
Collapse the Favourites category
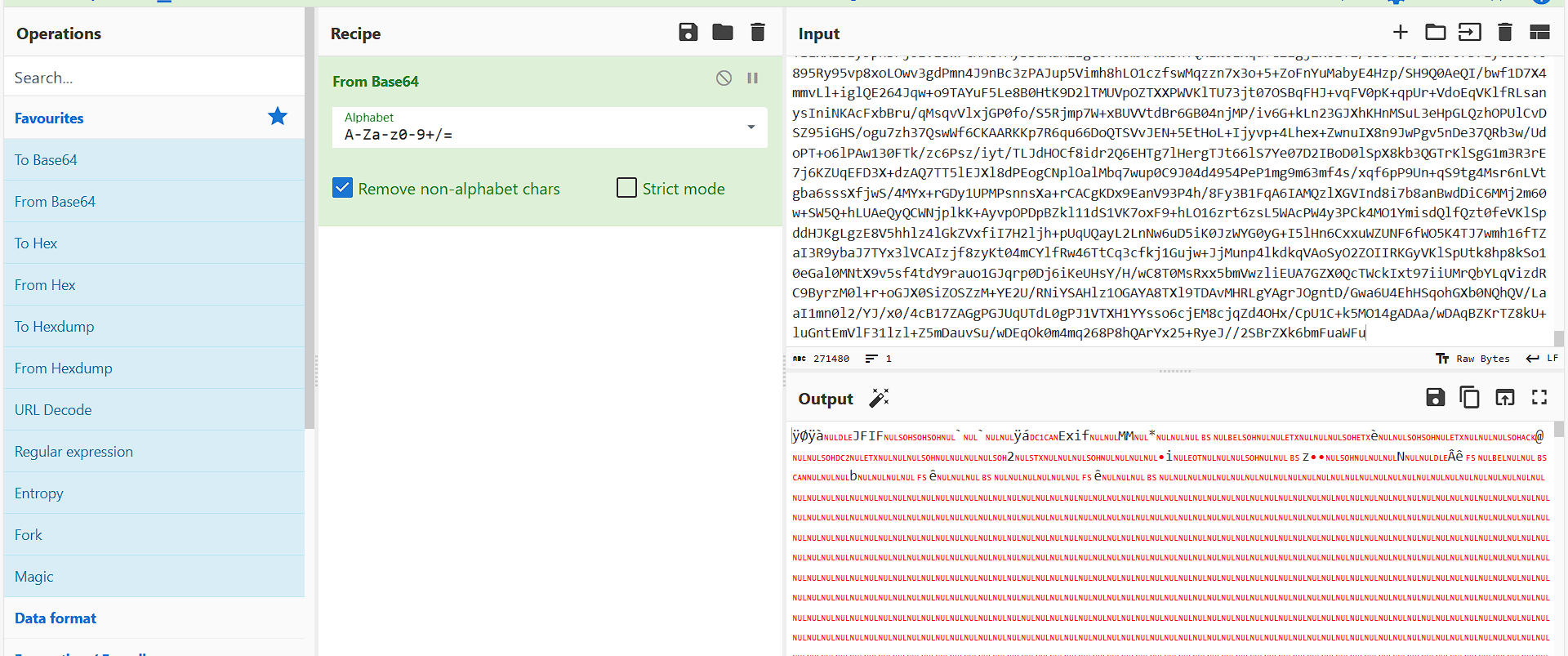[49, 118]
